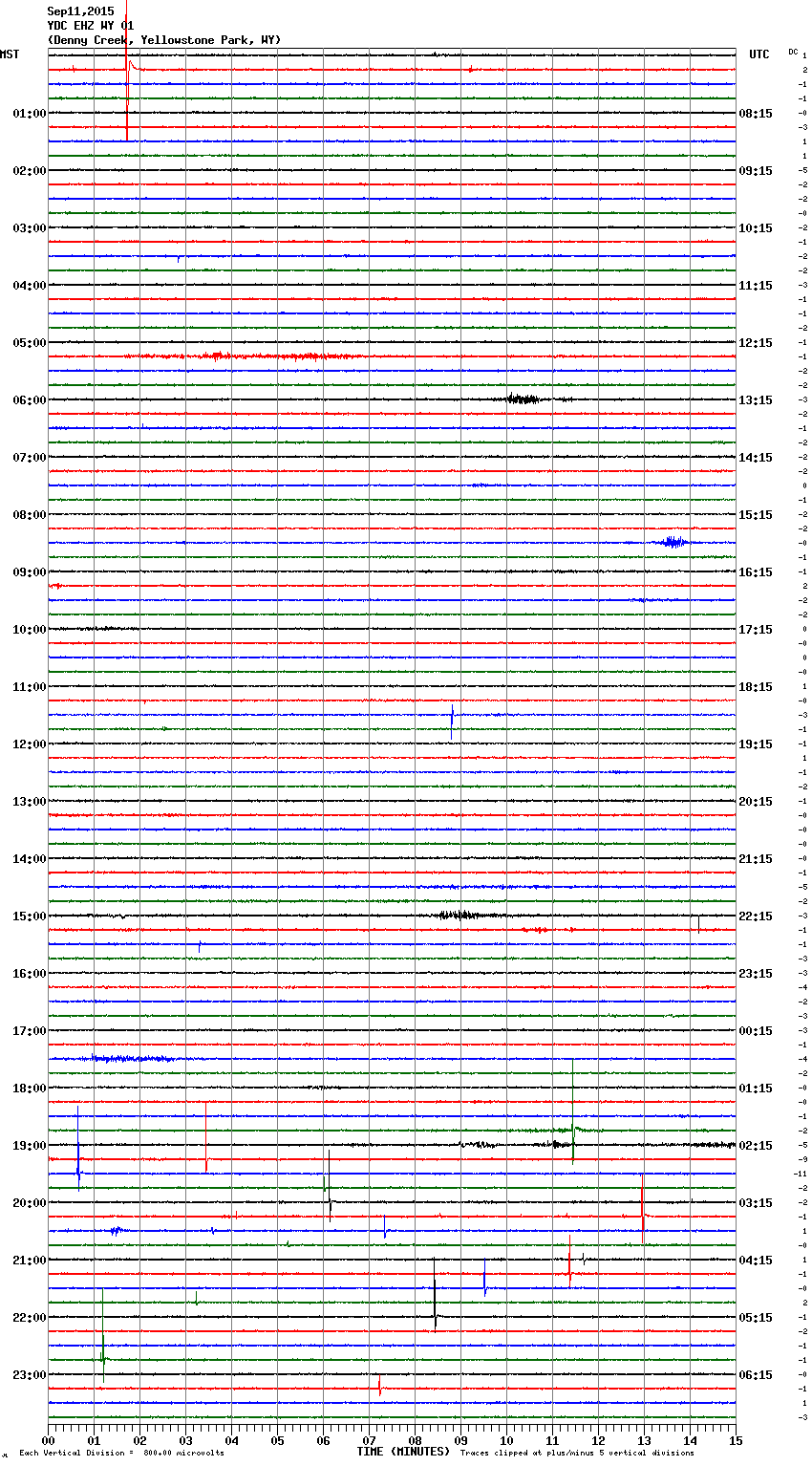Click the Denny Creek, Yellowstone Park location title
This screenshot has height=1466, width=812.
pos(163,40)
